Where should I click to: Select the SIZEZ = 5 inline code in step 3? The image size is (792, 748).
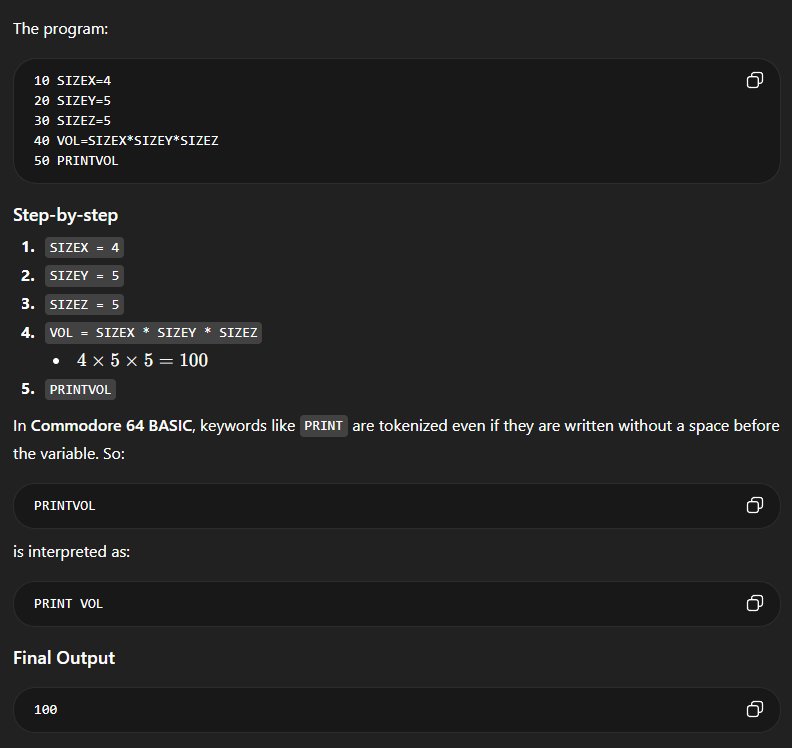click(84, 304)
